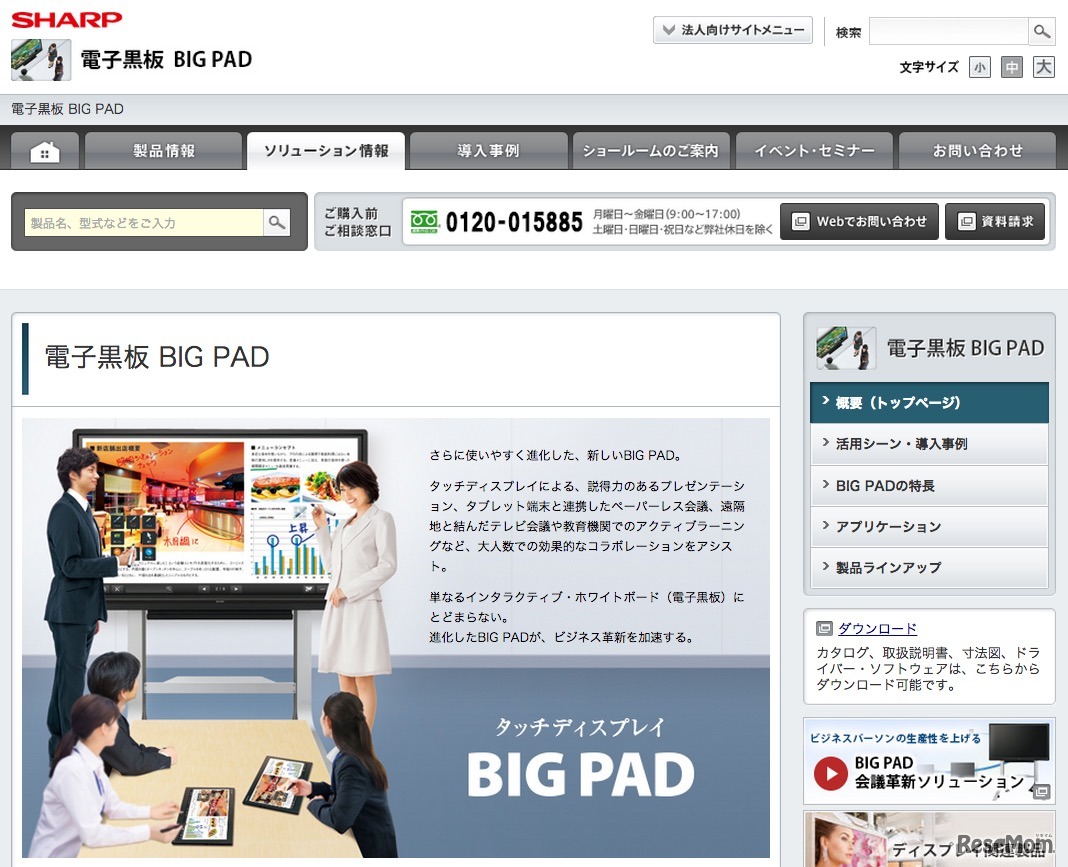Viewport: 1068px width, 867px height.
Task: Click the top search magnifier icon
Action: (1041, 31)
